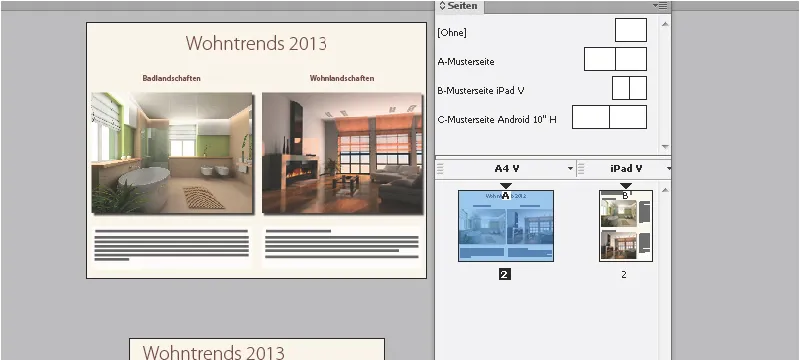Select B-Musterseite iPad V label
800x360 pixels.
[481, 91]
